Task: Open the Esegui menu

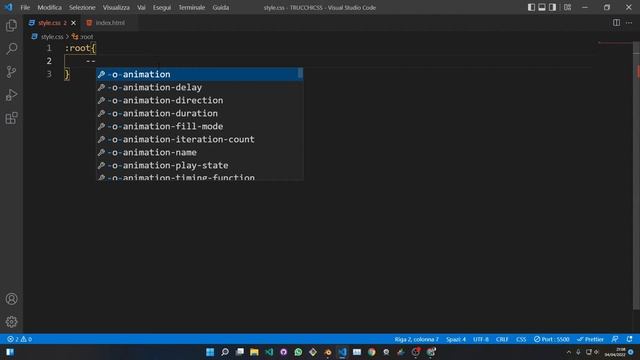Action: (162, 7)
